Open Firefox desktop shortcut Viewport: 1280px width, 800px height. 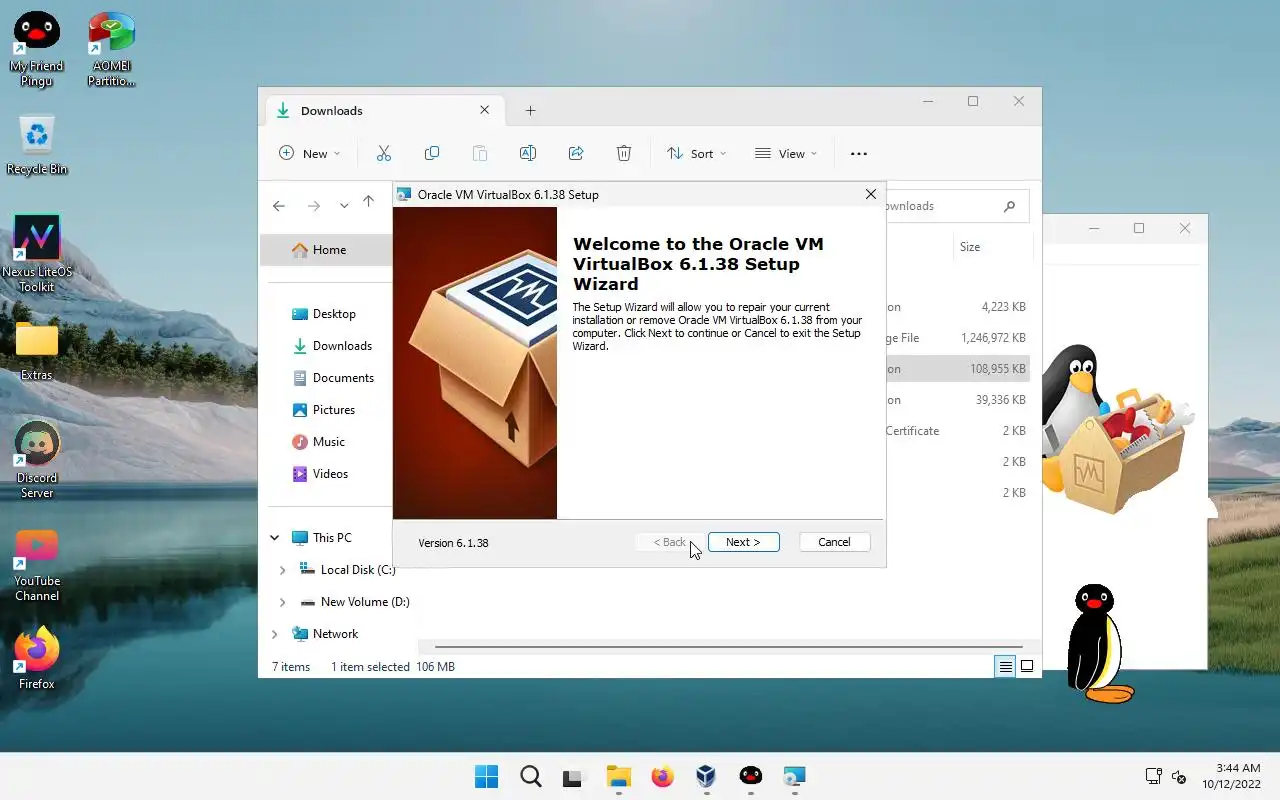(37, 659)
